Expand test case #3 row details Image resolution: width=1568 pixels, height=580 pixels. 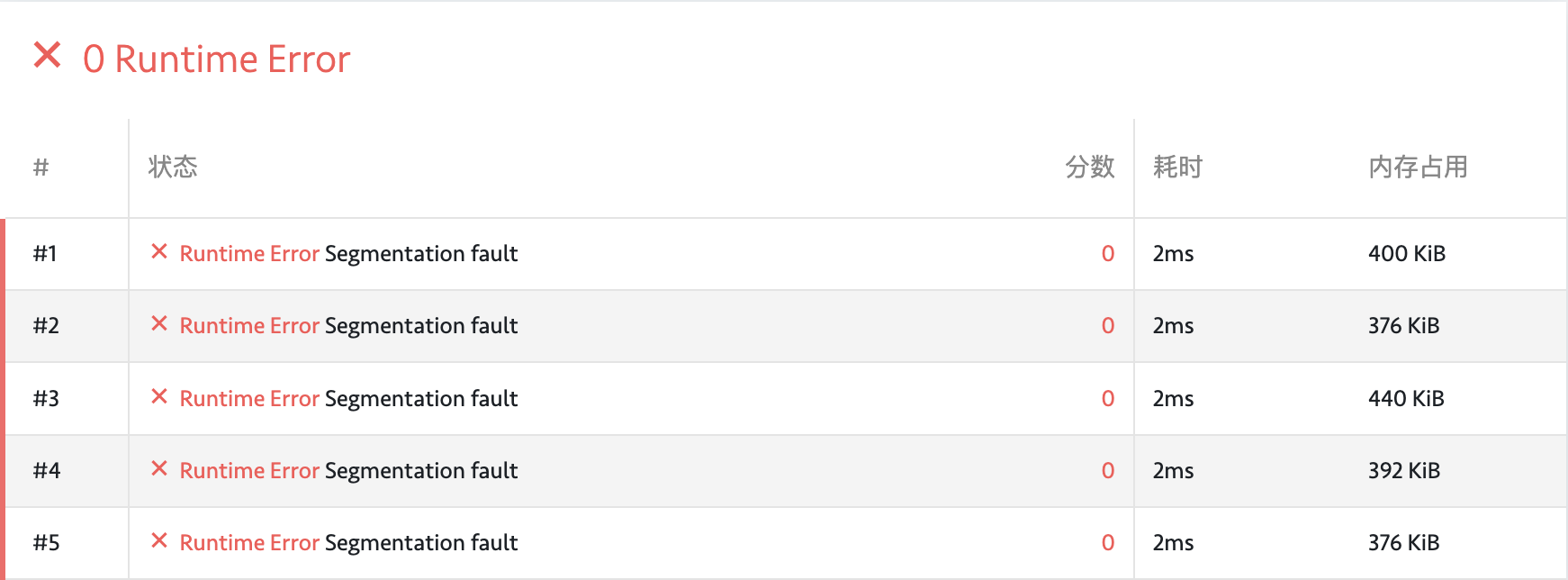(x=784, y=399)
